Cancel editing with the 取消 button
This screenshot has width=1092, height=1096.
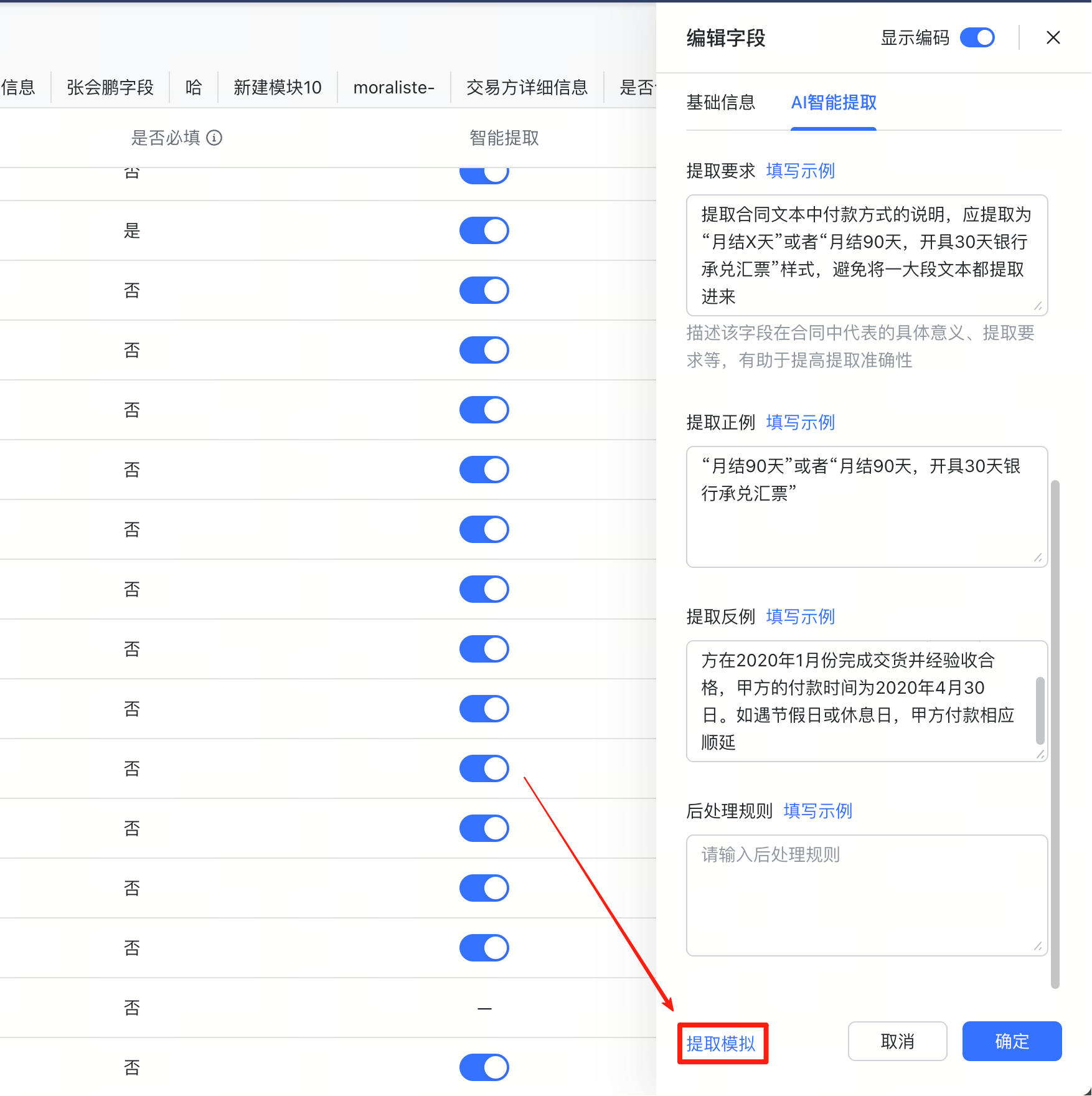(897, 1041)
